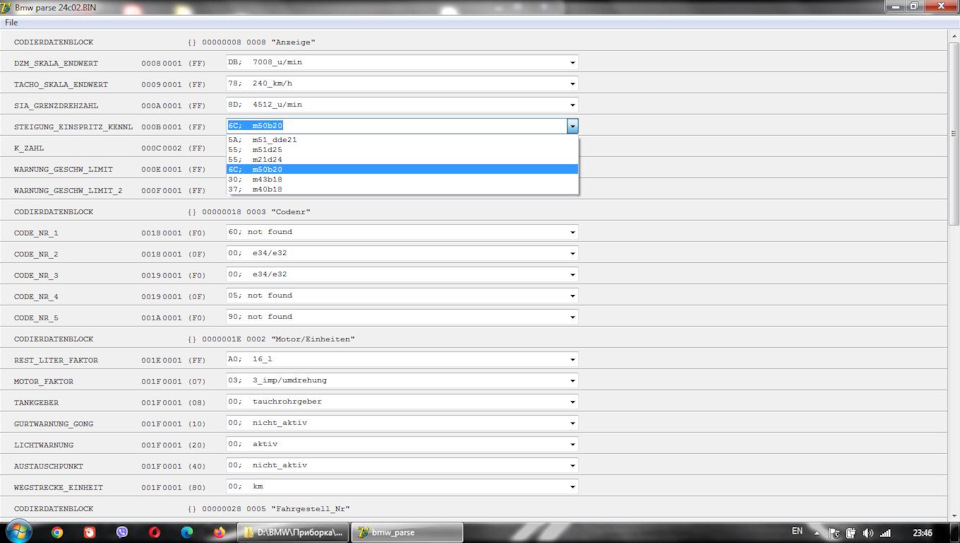Select the highlighted 6C; m50b20 list entry
The image size is (960, 543).
tap(402, 170)
